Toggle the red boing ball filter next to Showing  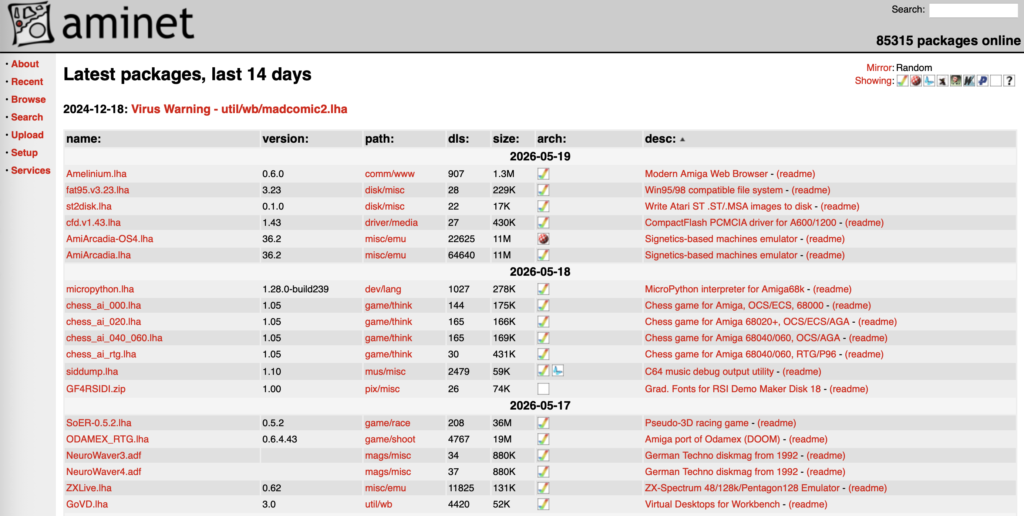pyautogui.click(x=916, y=81)
